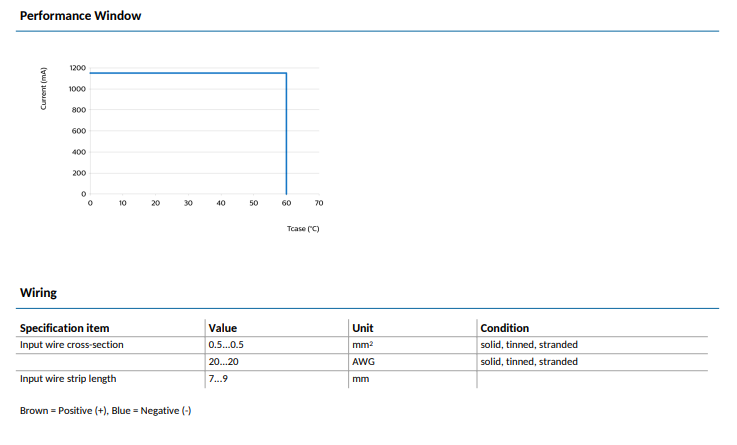
Task: Click the 20 tick on the temperature axis
Action: pyautogui.click(x=156, y=203)
